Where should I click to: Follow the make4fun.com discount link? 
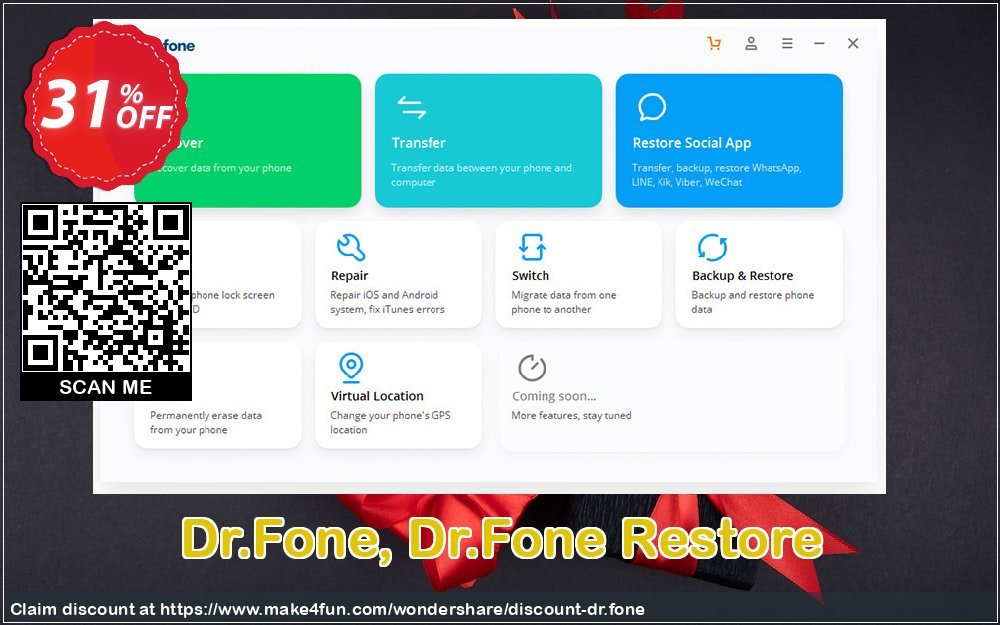coord(401,609)
